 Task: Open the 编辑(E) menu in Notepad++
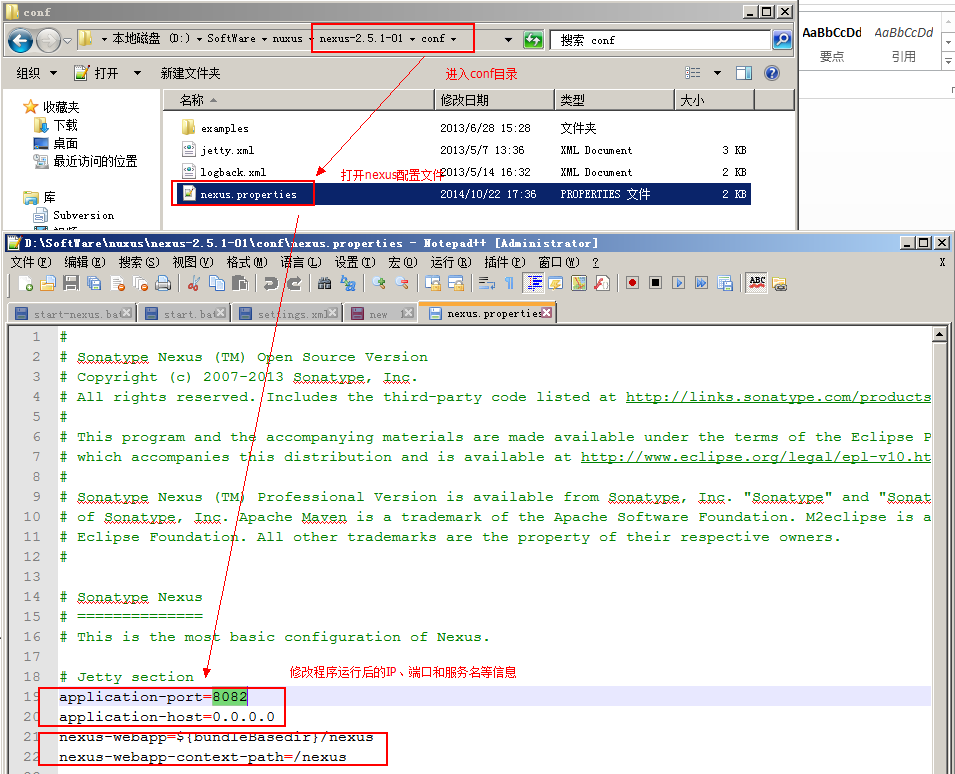pos(85,262)
